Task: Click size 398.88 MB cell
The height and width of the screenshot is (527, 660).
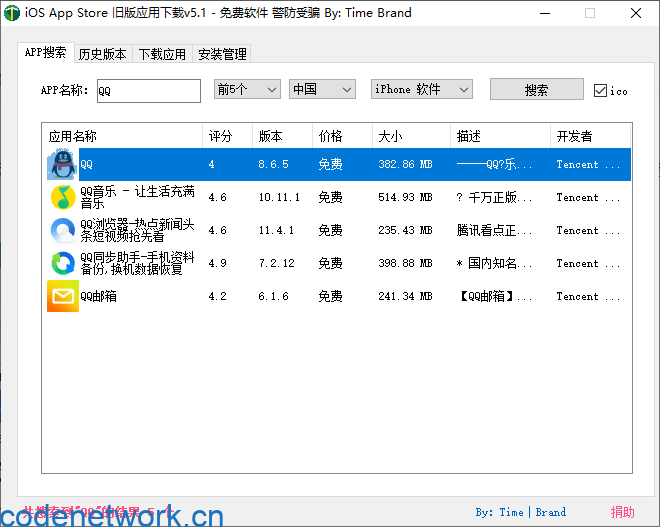Action: [x=405, y=263]
